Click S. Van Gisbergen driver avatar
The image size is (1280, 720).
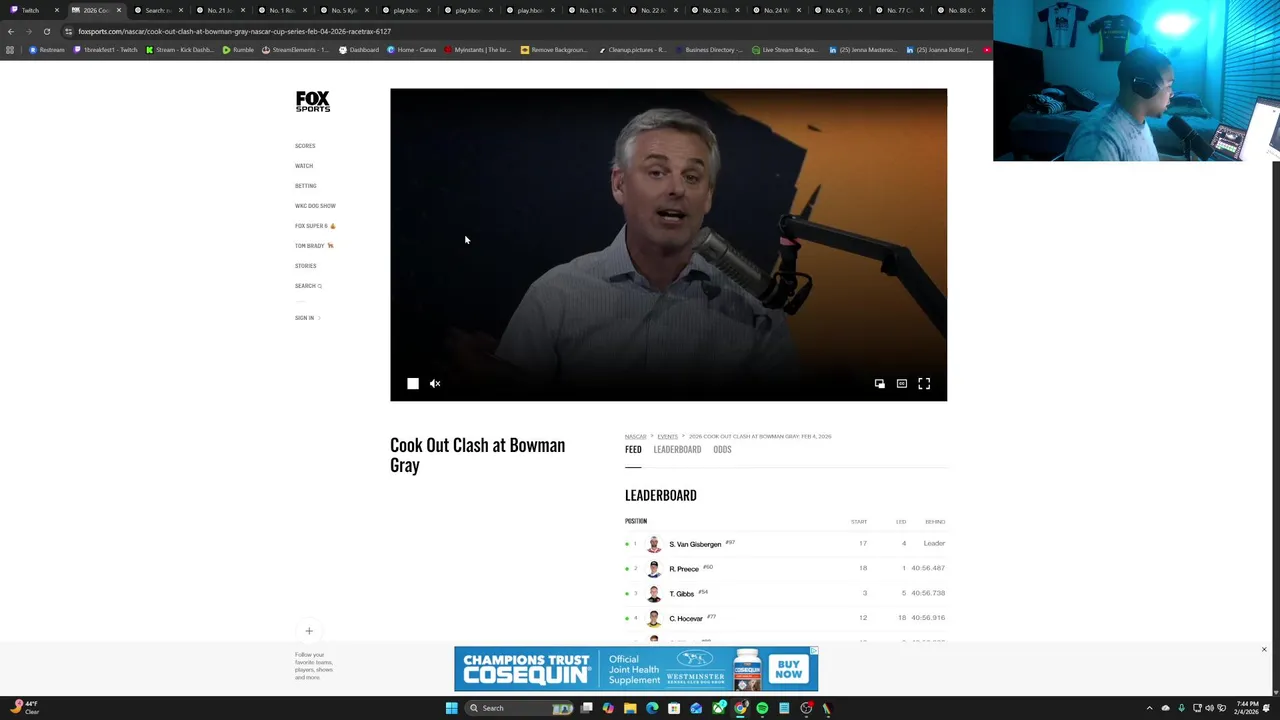(x=654, y=544)
